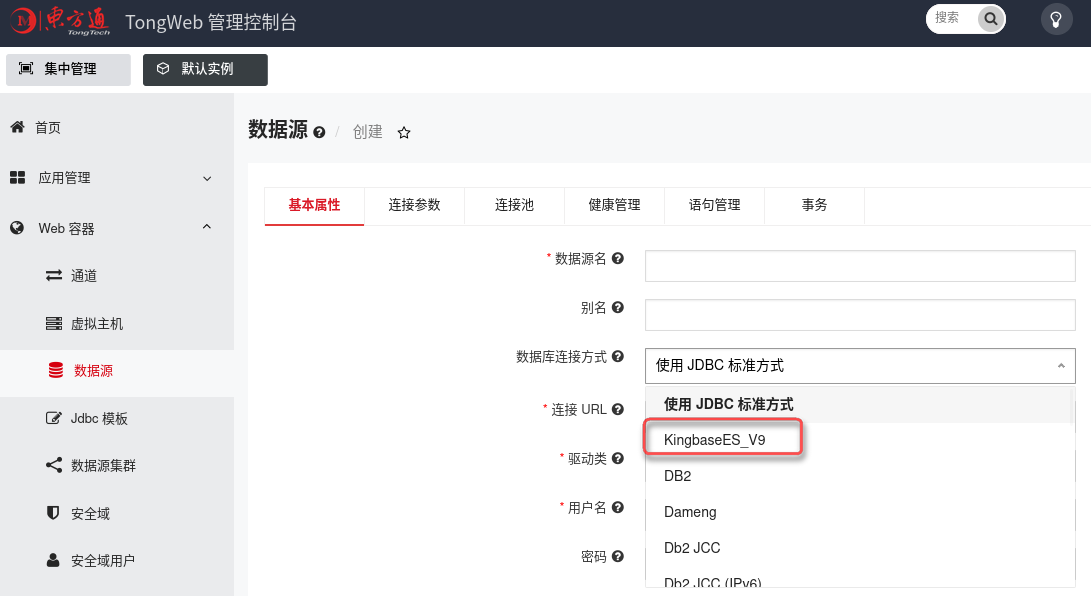Select 使用 JDBC 标准方式 in dropdown list

point(859,404)
